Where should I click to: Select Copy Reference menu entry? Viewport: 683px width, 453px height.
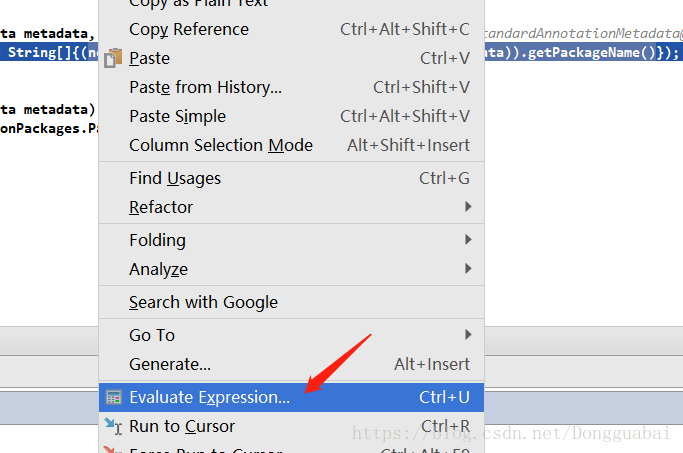tap(291, 30)
